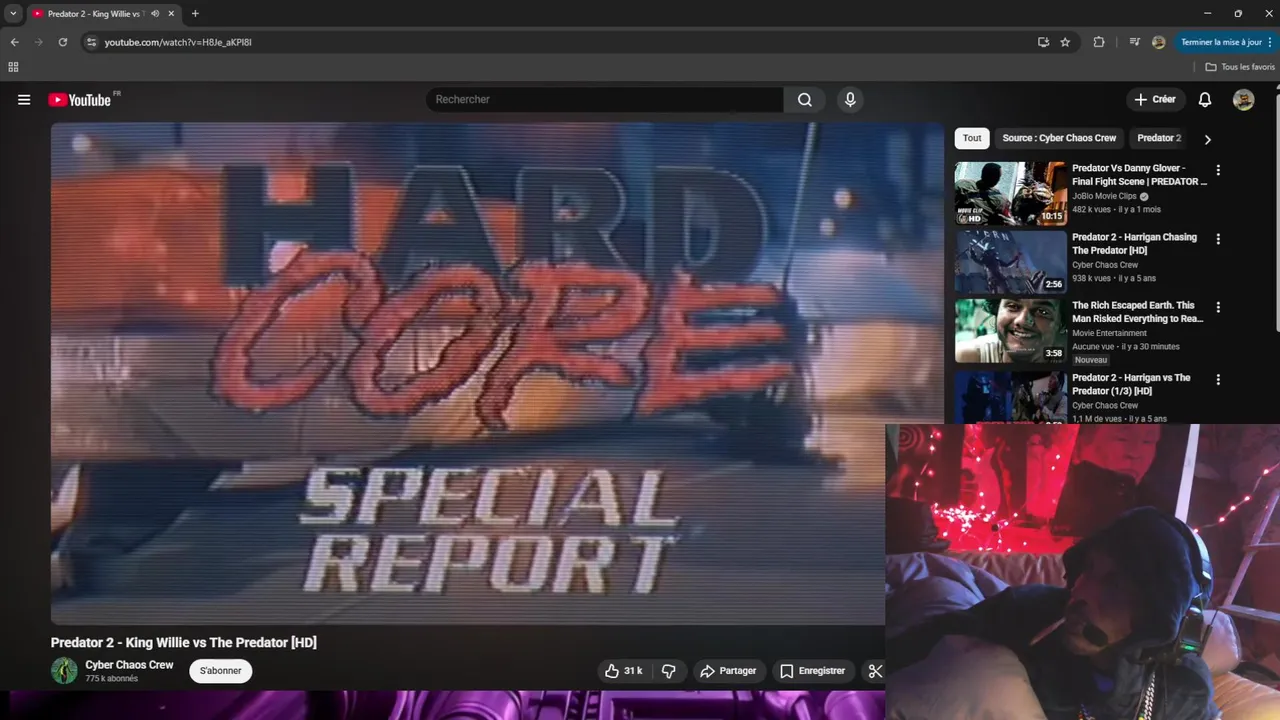Click into the Rechercher search field

(605, 99)
